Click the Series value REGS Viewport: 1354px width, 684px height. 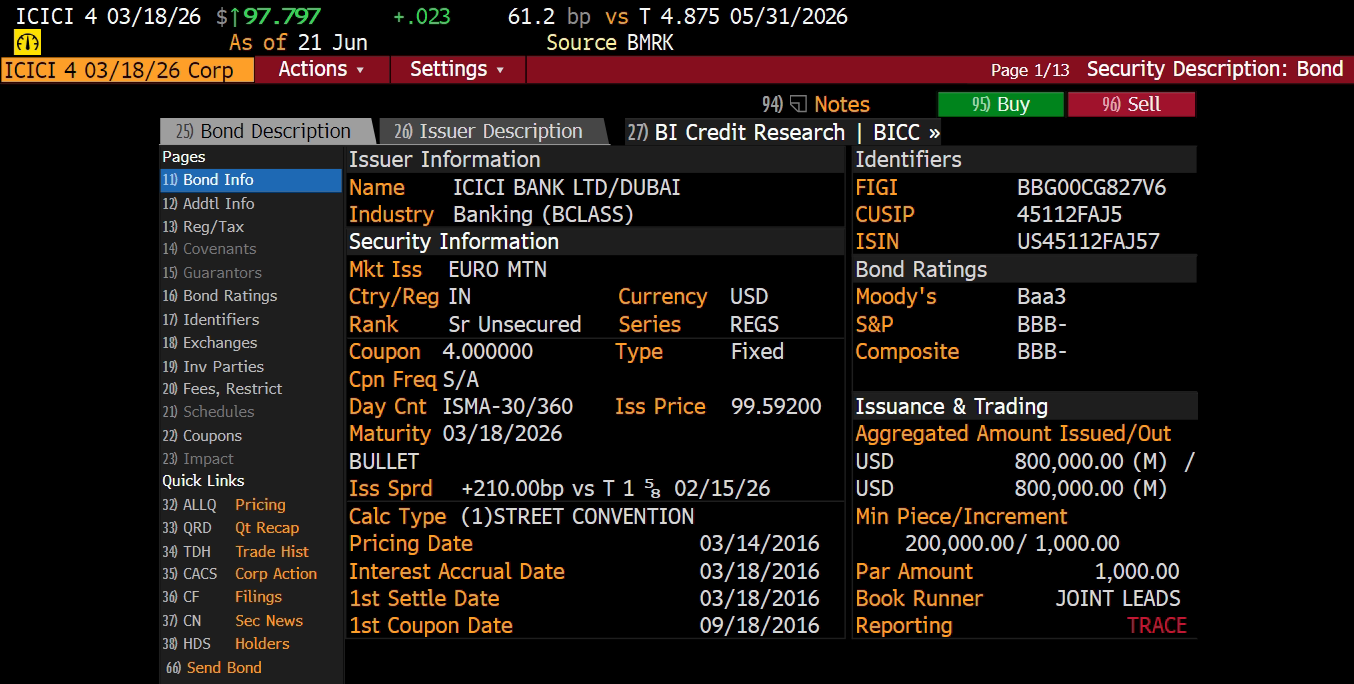(755, 325)
